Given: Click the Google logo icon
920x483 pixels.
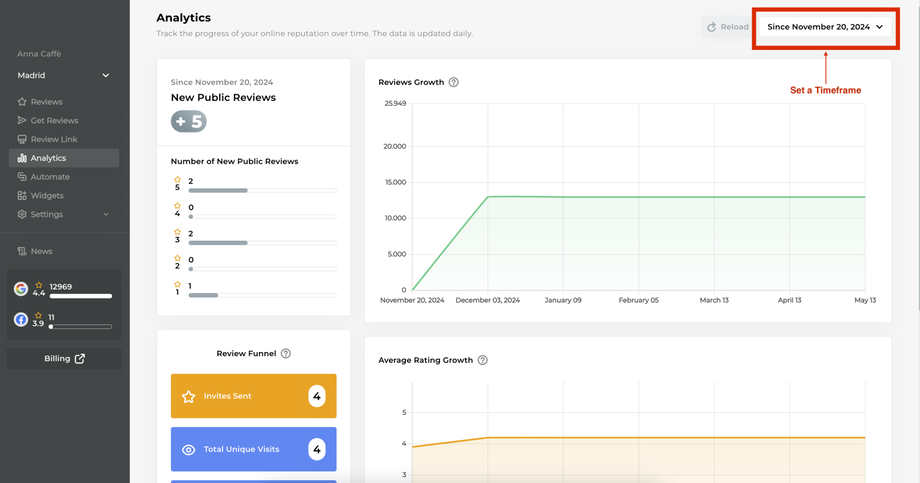Looking at the screenshot, I should [x=21, y=289].
